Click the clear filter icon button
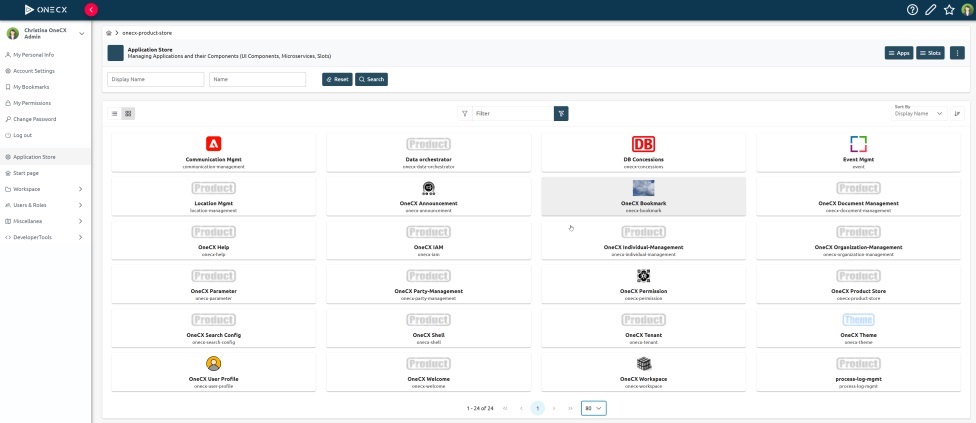The image size is (976, 423). [561, 114]
